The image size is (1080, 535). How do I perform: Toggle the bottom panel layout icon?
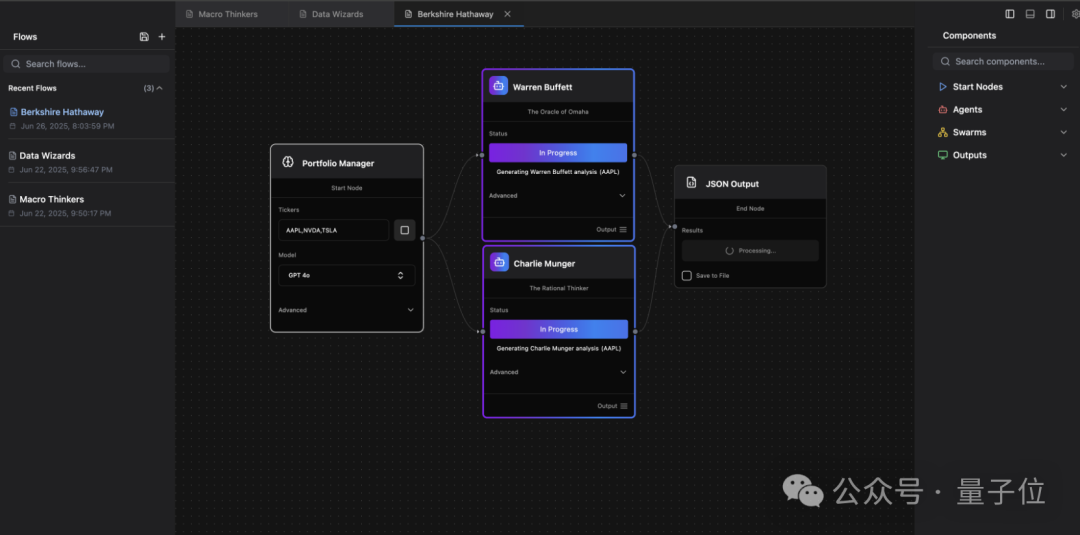click(x=1030, y=14)
